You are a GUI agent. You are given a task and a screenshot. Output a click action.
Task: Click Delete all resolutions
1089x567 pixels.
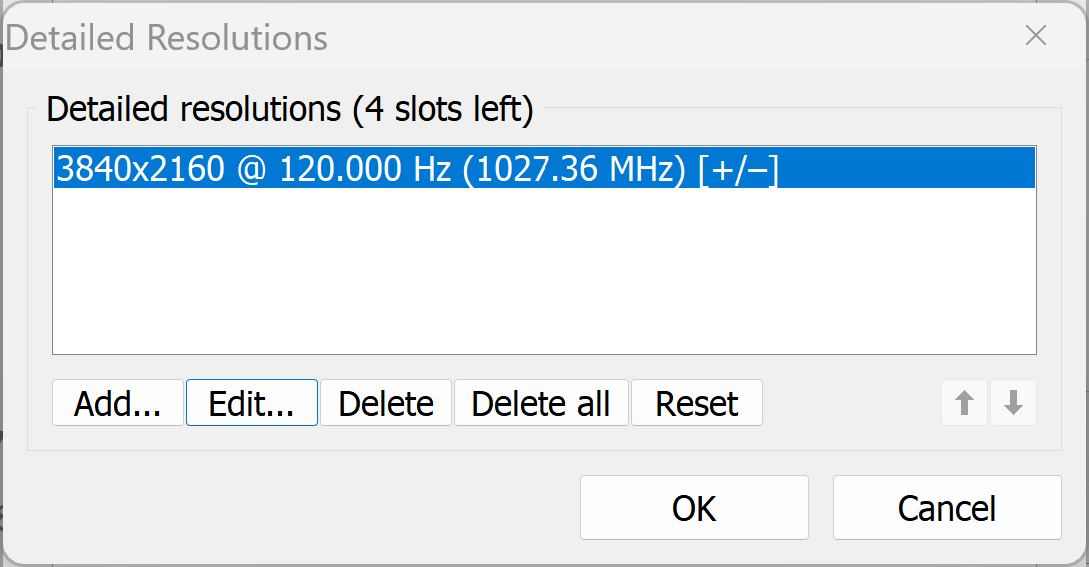pyautogui.click(x=541, y=402)
